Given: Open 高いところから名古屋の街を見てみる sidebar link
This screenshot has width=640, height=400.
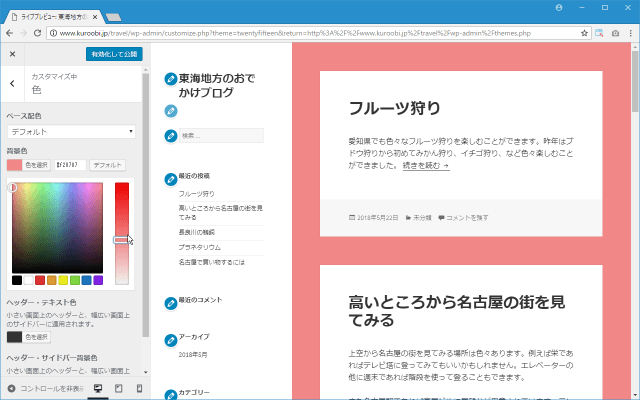Looking at the screenshot, I should pyautogui.click(x=220, y=213).
